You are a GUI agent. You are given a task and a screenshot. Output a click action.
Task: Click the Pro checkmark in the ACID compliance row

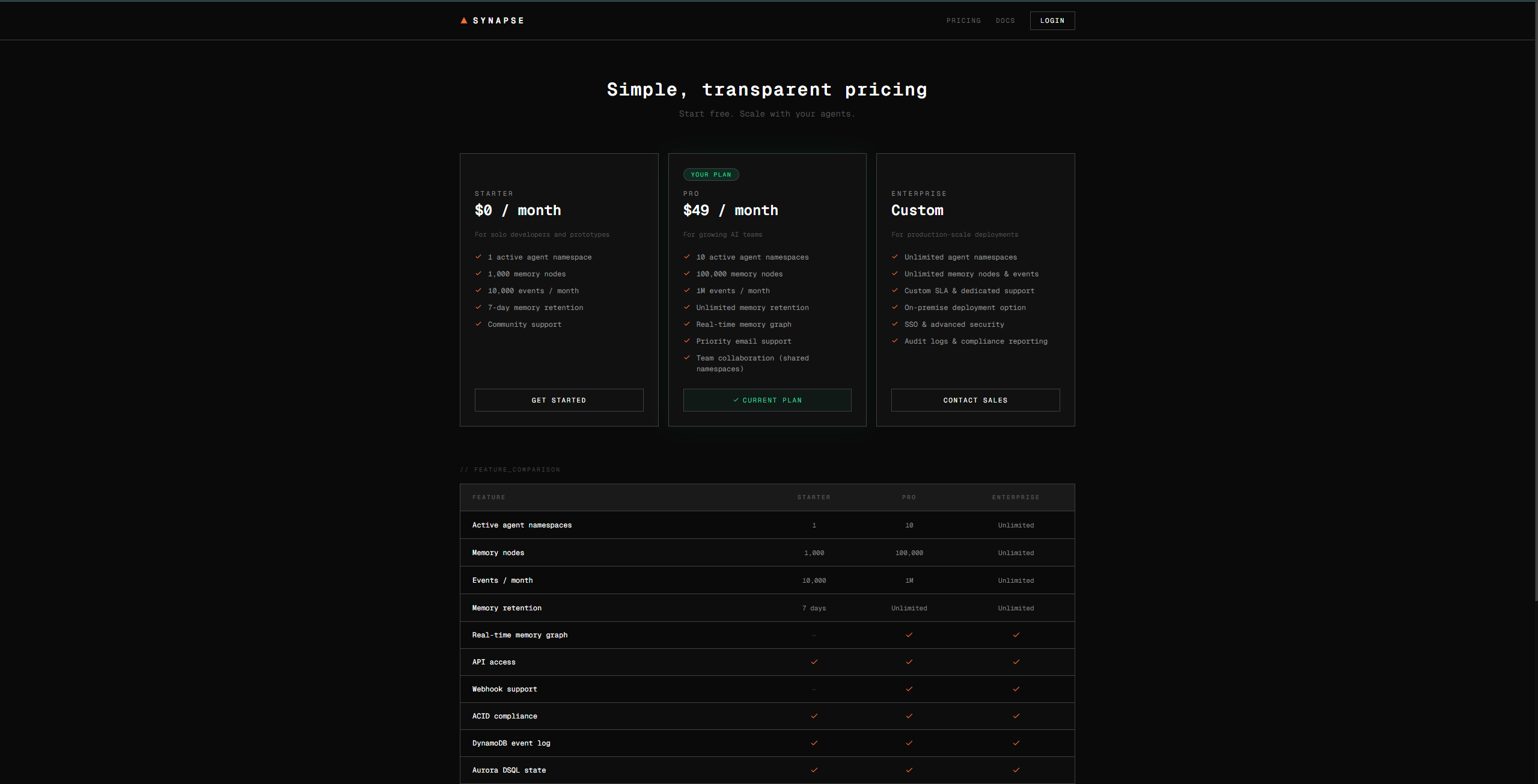(x=909, y=716)
